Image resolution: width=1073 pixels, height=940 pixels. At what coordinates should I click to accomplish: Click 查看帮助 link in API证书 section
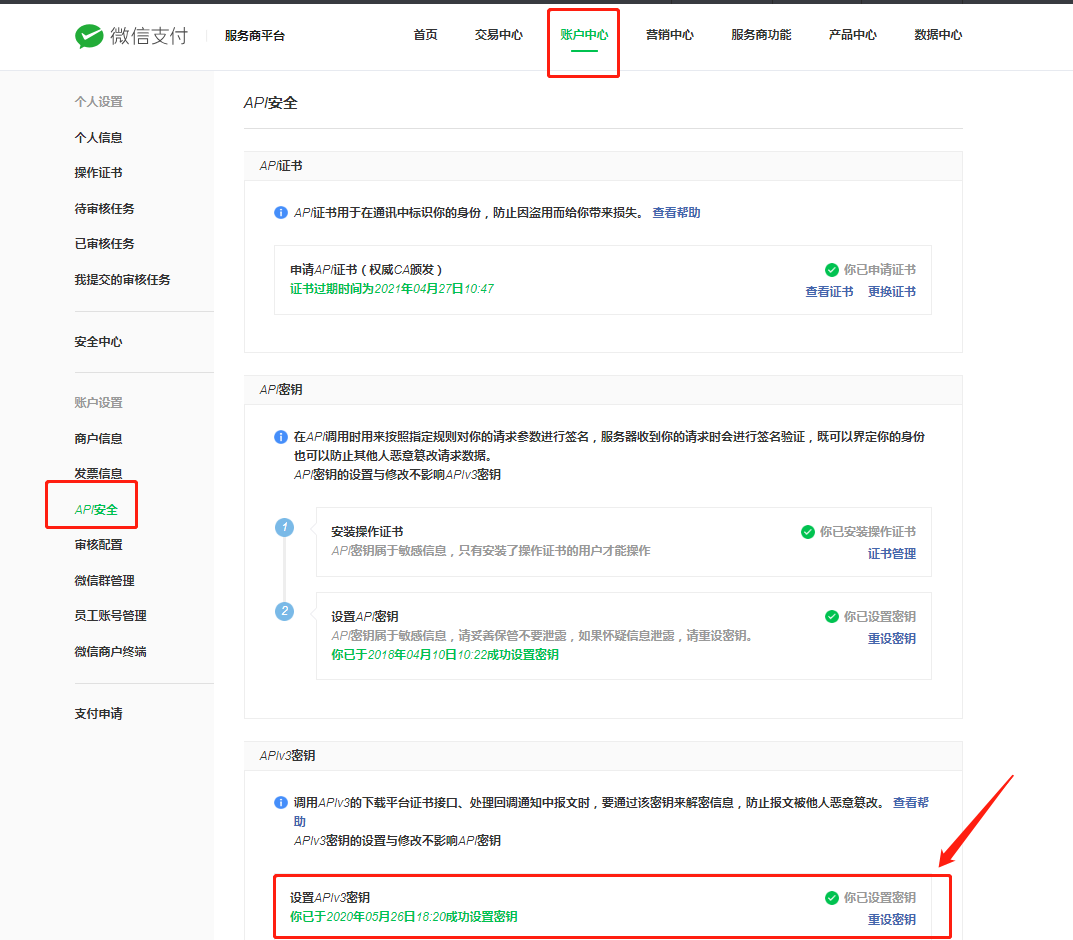(676, 213)
